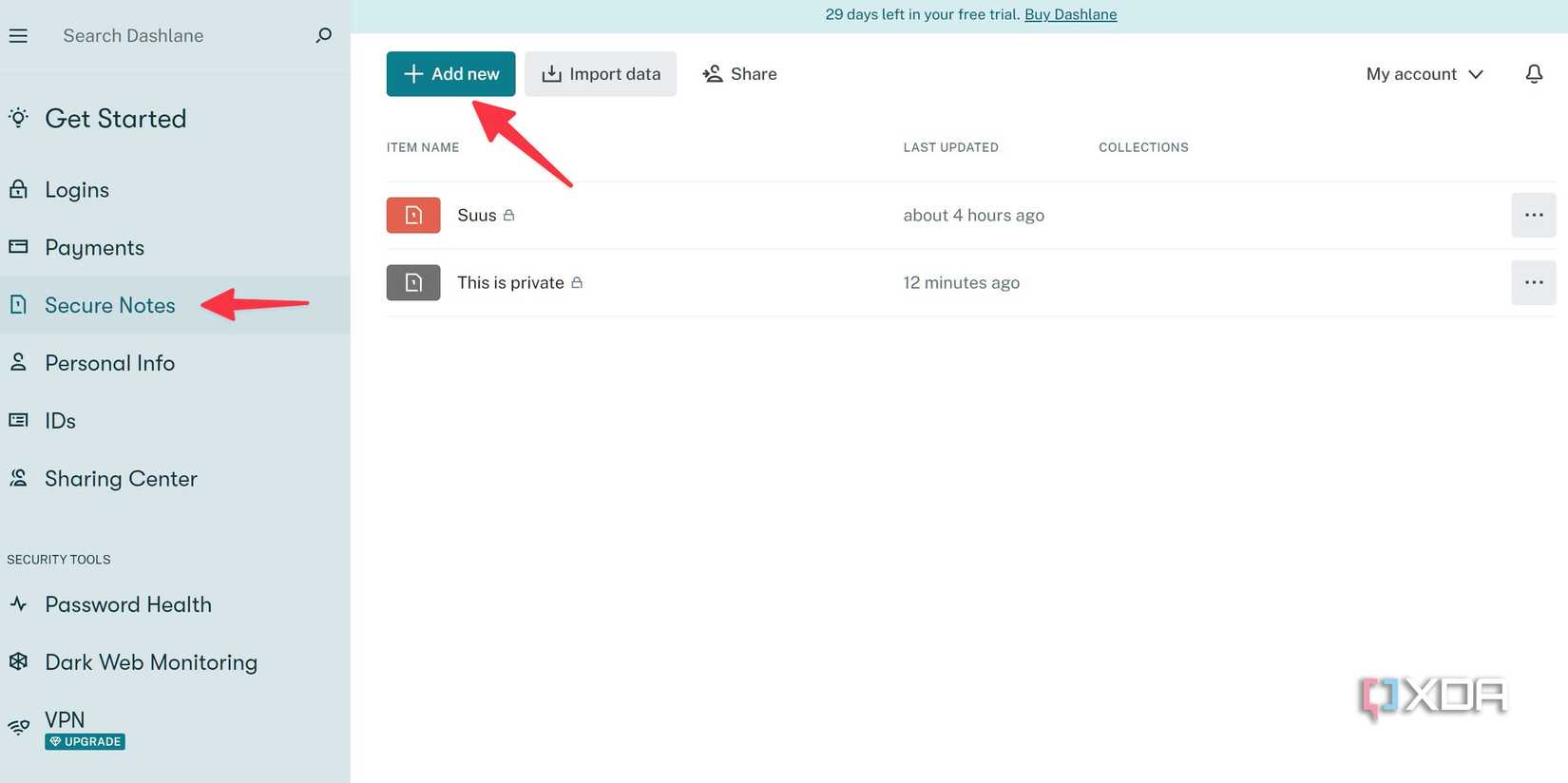Click the Share button

(739, 74)
